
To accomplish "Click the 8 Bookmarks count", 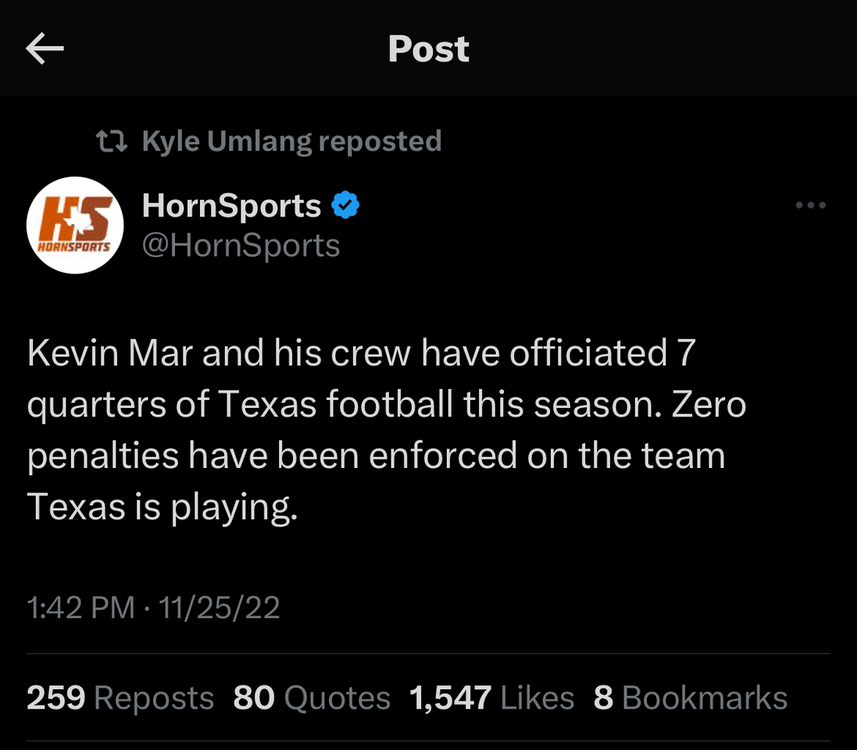I will pyautogui.click(x=690, y=698).
